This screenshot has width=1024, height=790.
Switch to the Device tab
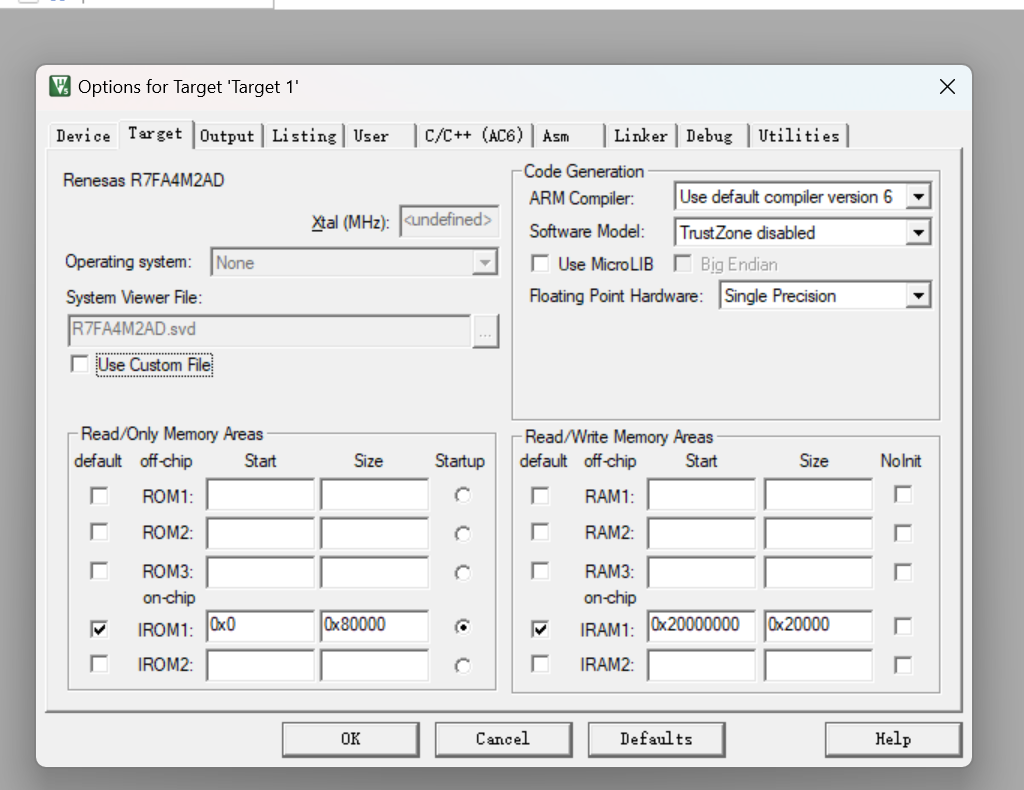[83, 136]
